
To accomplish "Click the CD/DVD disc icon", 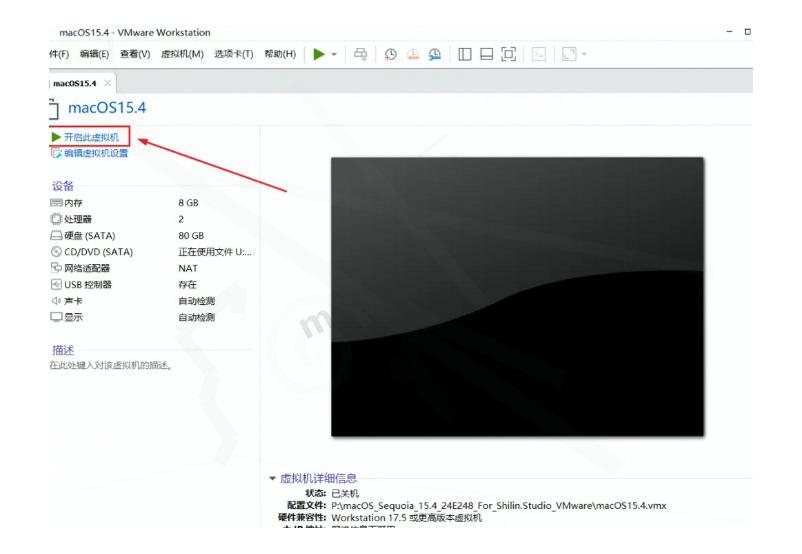I will (56, 252).
